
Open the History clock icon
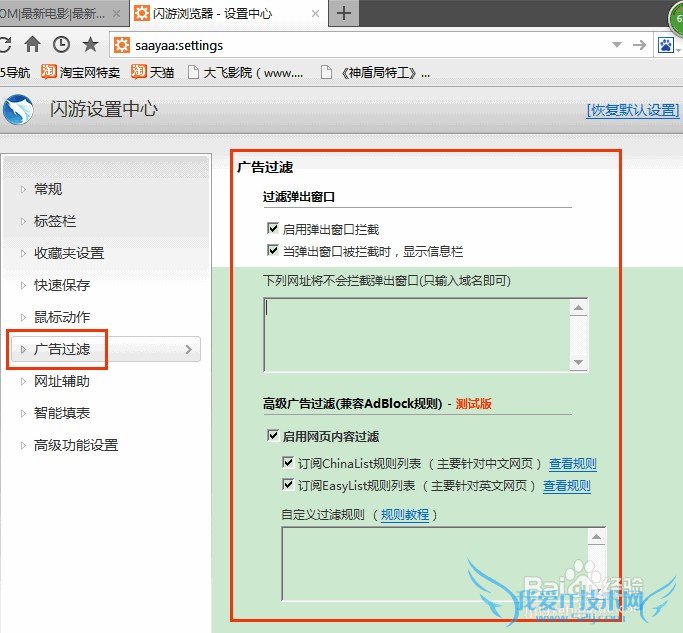tap(61, 44)
